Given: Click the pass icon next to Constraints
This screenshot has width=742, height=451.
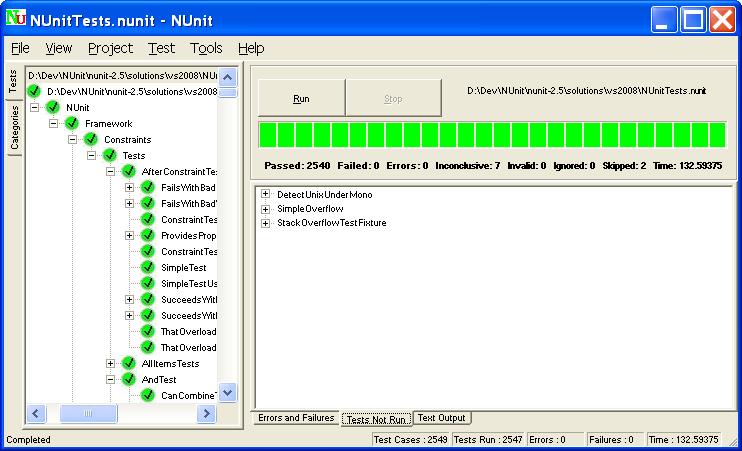Looking at the screenshot, I should click(91, 140).
